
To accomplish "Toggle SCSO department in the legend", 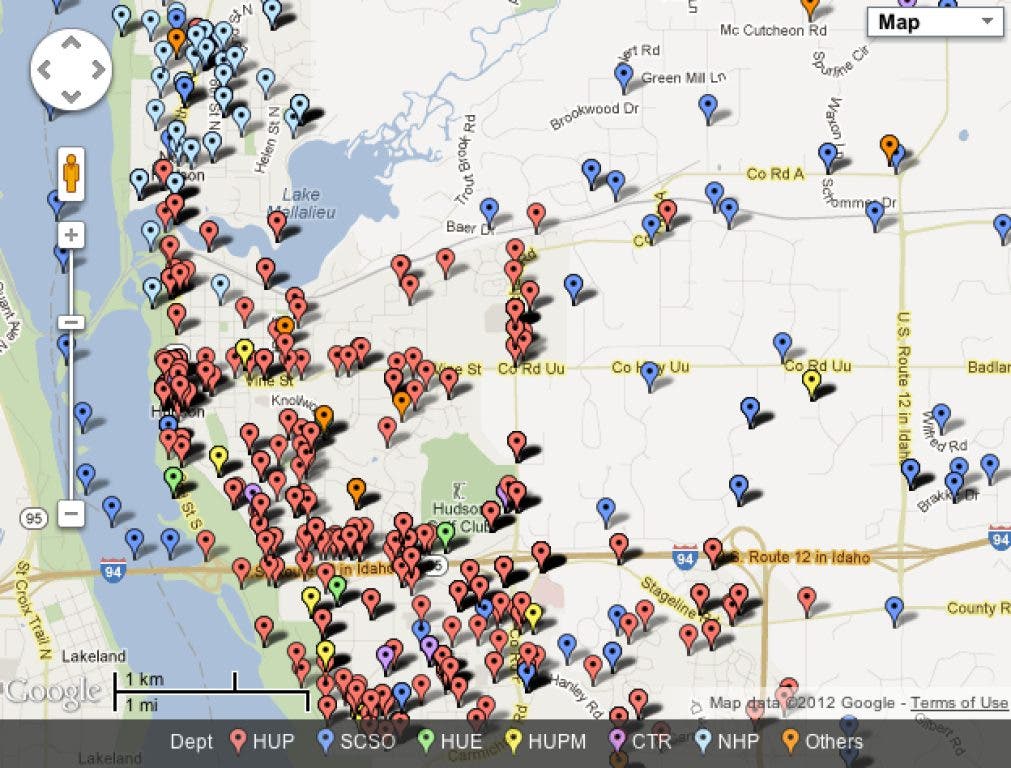I will tap(357, 742).
